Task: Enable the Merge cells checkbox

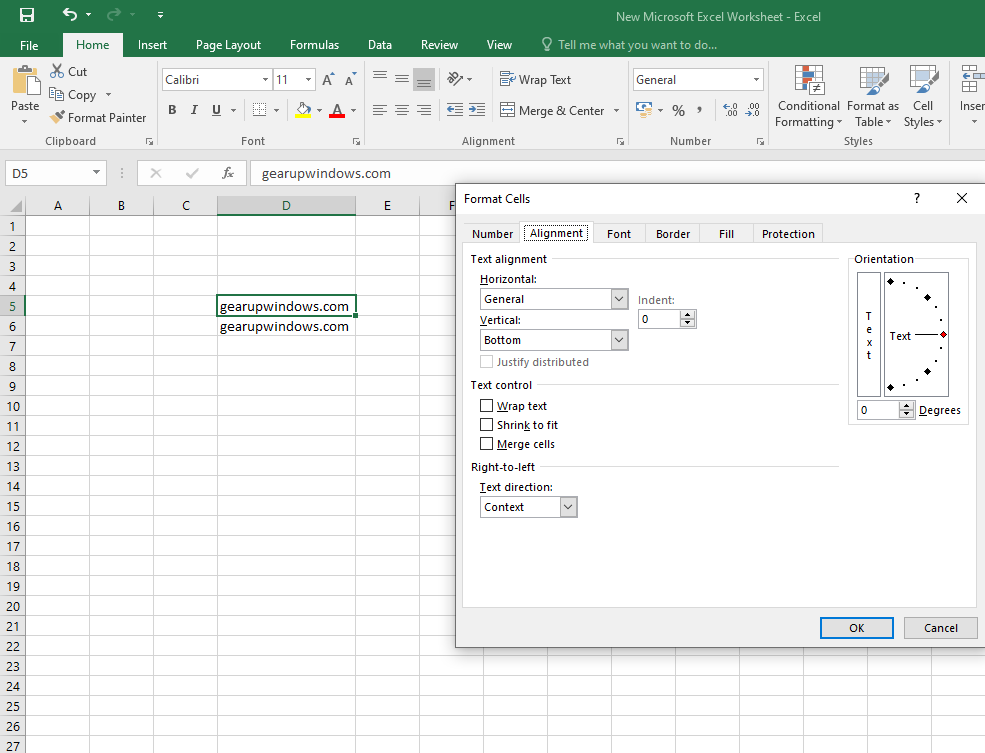Action: pyautogui.click(x=486, y=443)
